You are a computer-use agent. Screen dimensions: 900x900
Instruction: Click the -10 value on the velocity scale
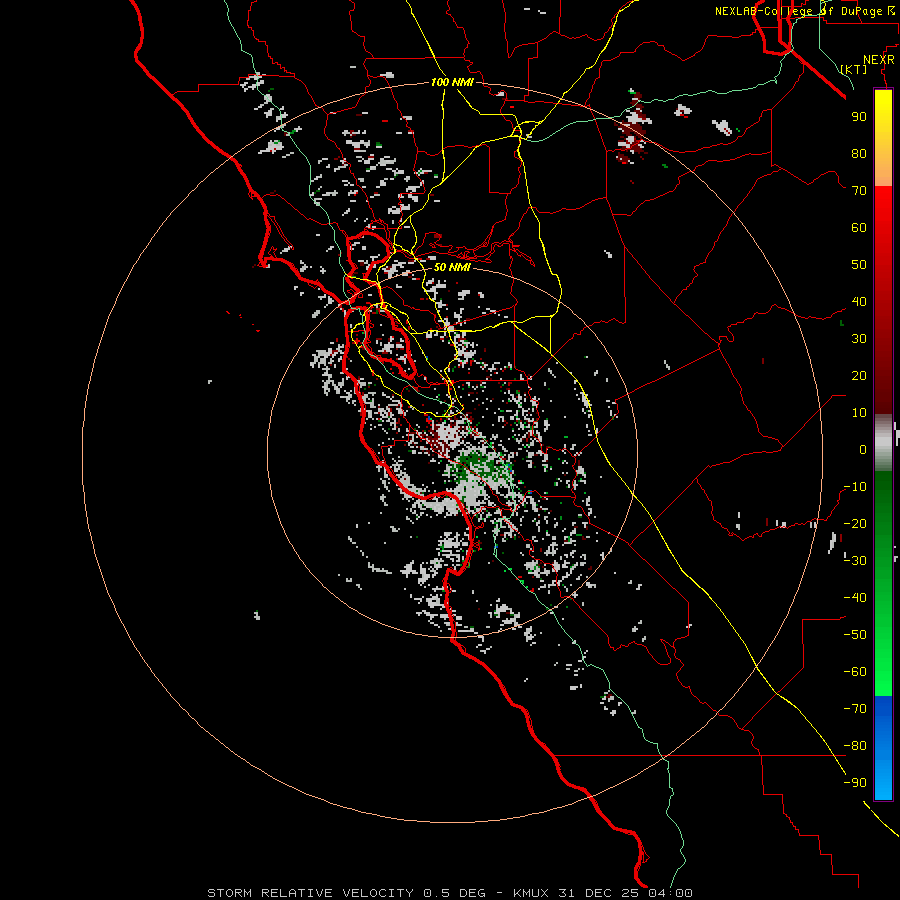point(855,487)
